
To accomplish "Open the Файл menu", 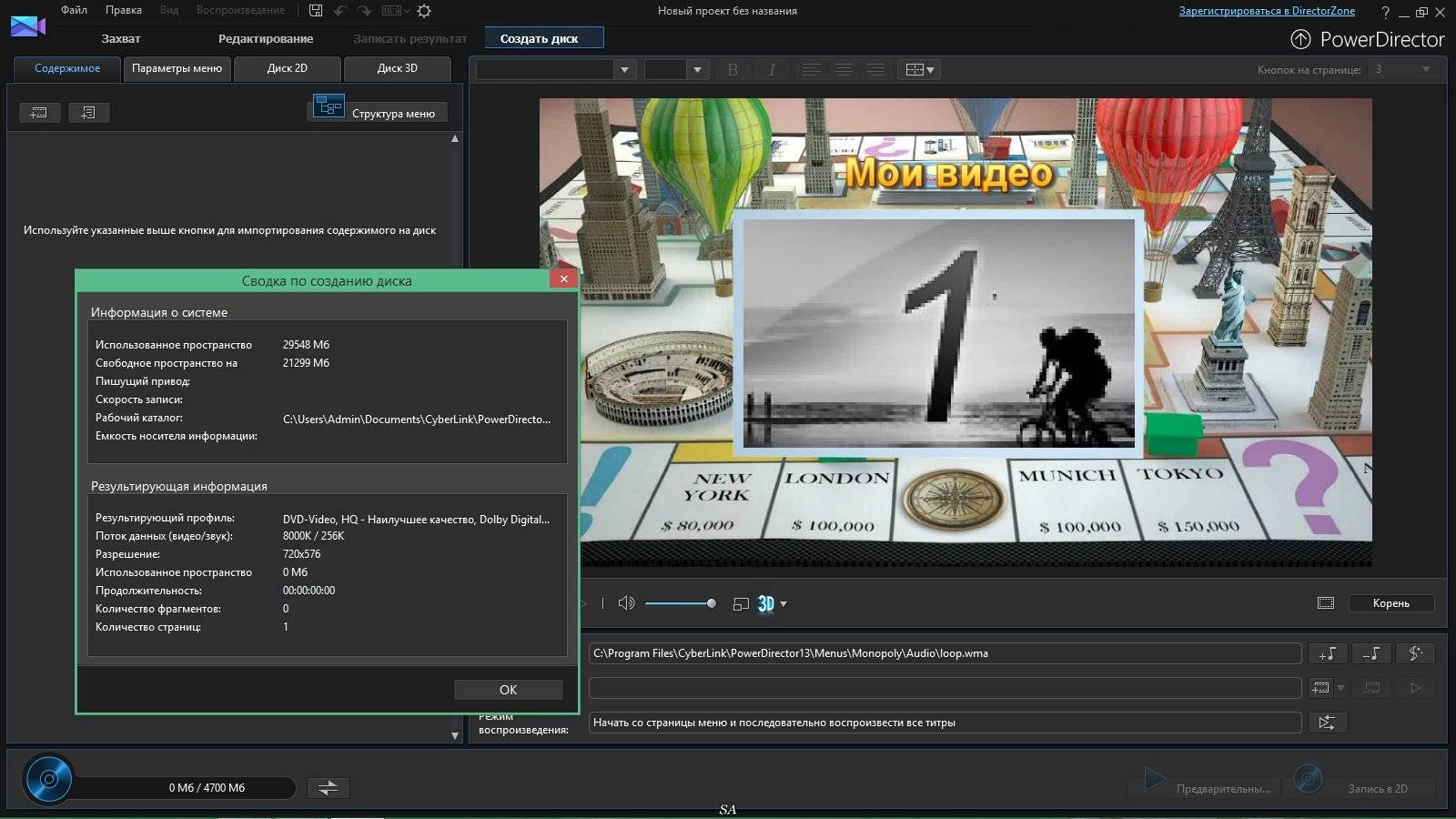I will pyautogui.click(x=74, y=10).
